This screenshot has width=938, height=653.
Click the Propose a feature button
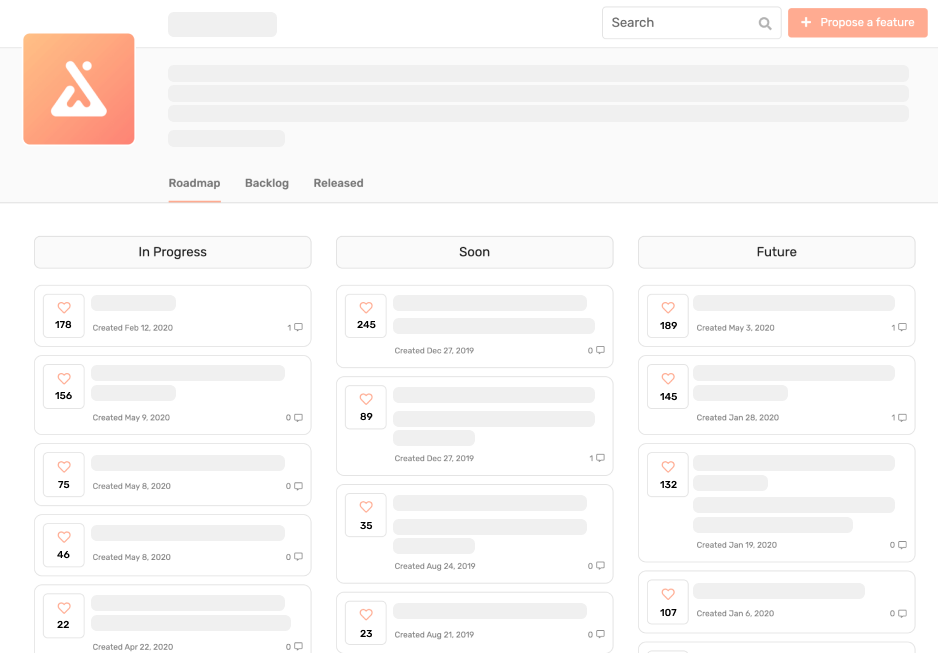click(858, 23)
